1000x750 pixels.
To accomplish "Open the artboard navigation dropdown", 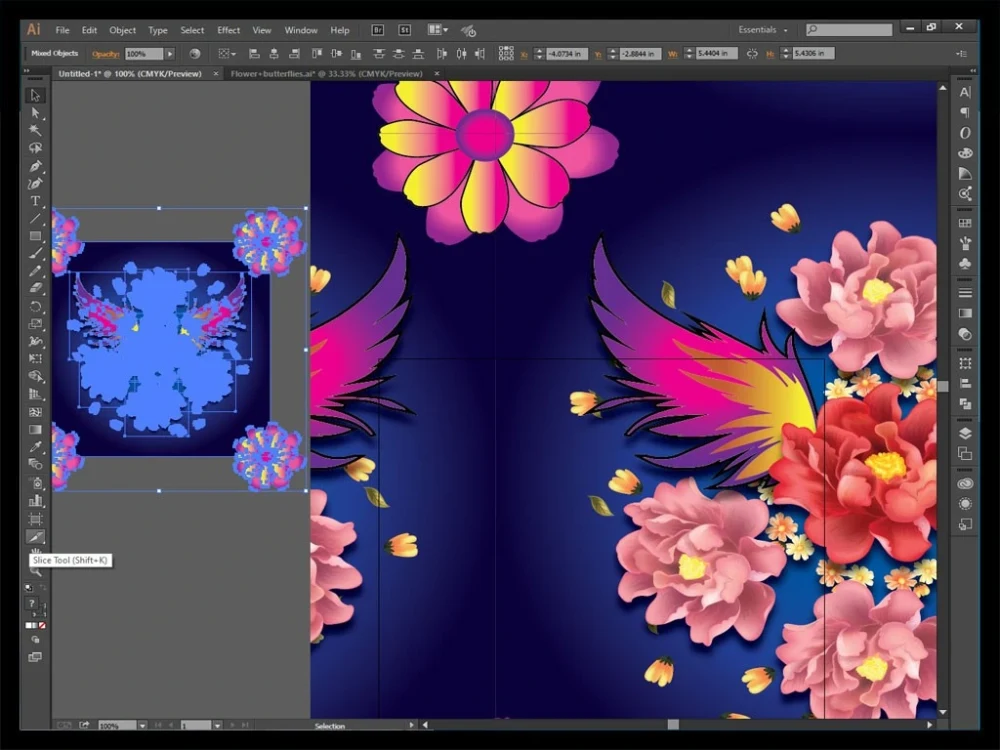I will [217, 725].
